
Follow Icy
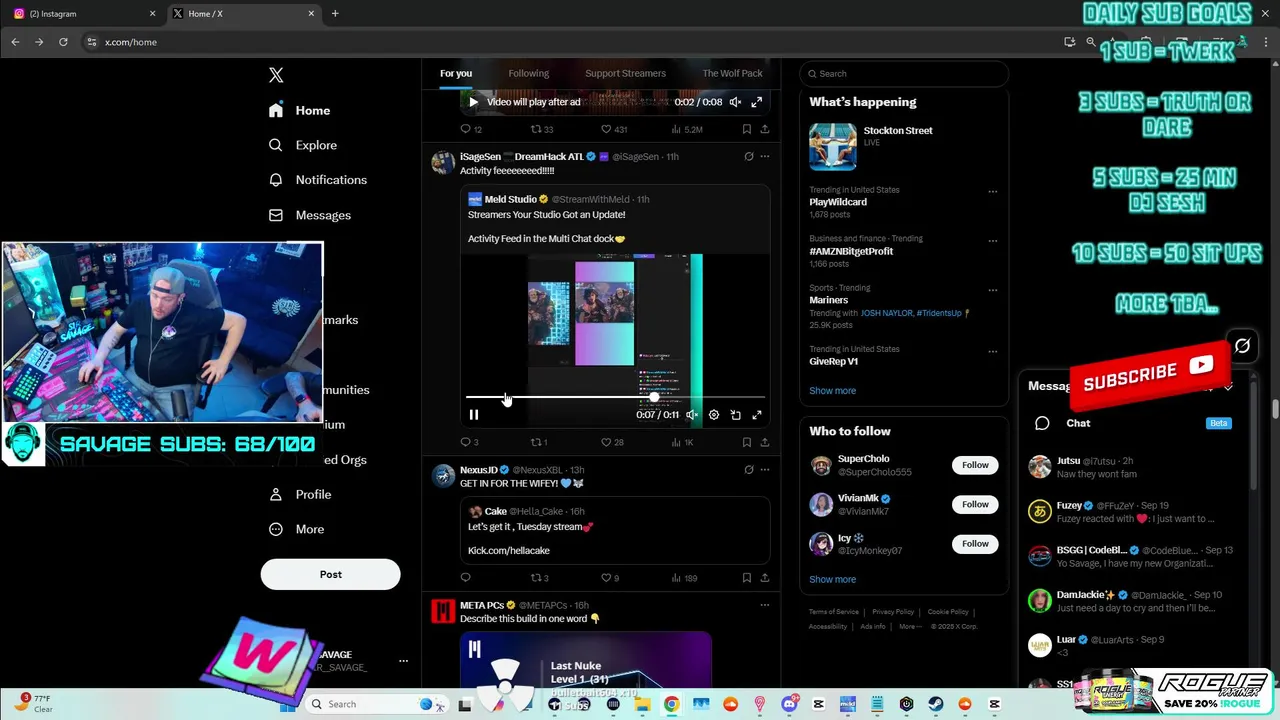975,544
